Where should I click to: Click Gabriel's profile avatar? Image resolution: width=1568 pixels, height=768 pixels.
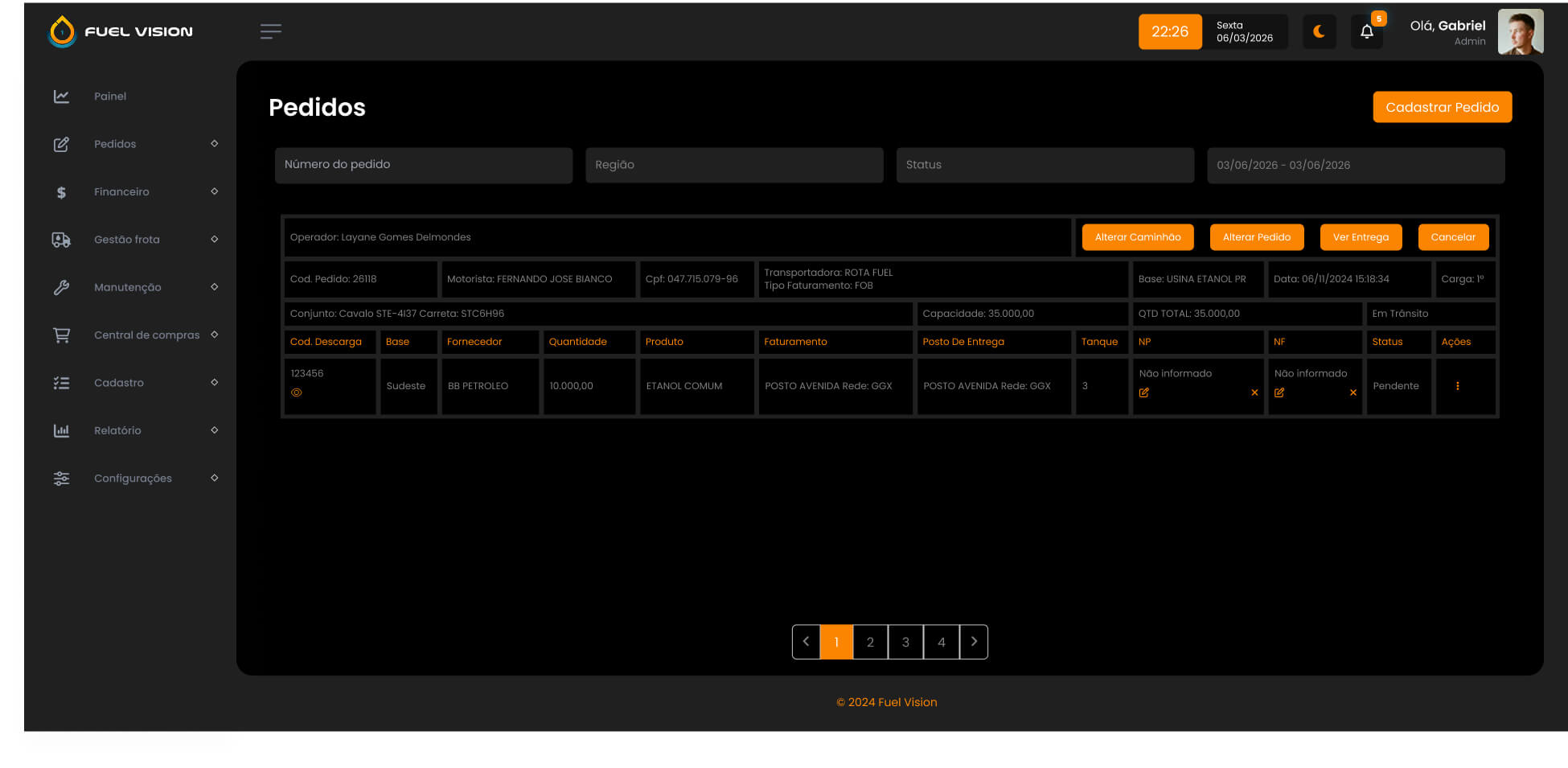coord(1521,31)
